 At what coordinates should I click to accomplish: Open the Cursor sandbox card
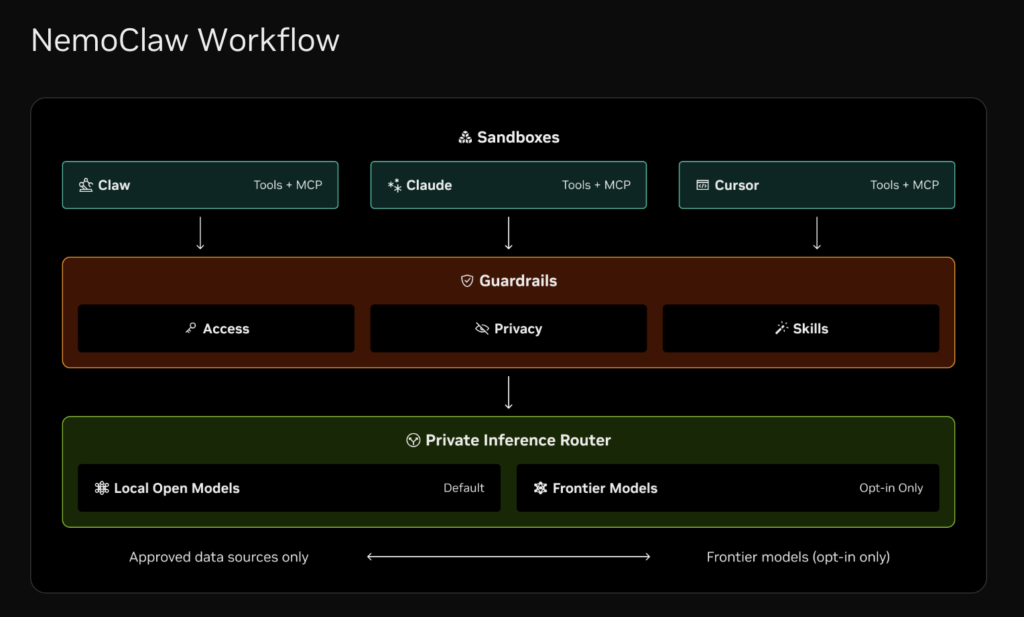pos(817,185)
